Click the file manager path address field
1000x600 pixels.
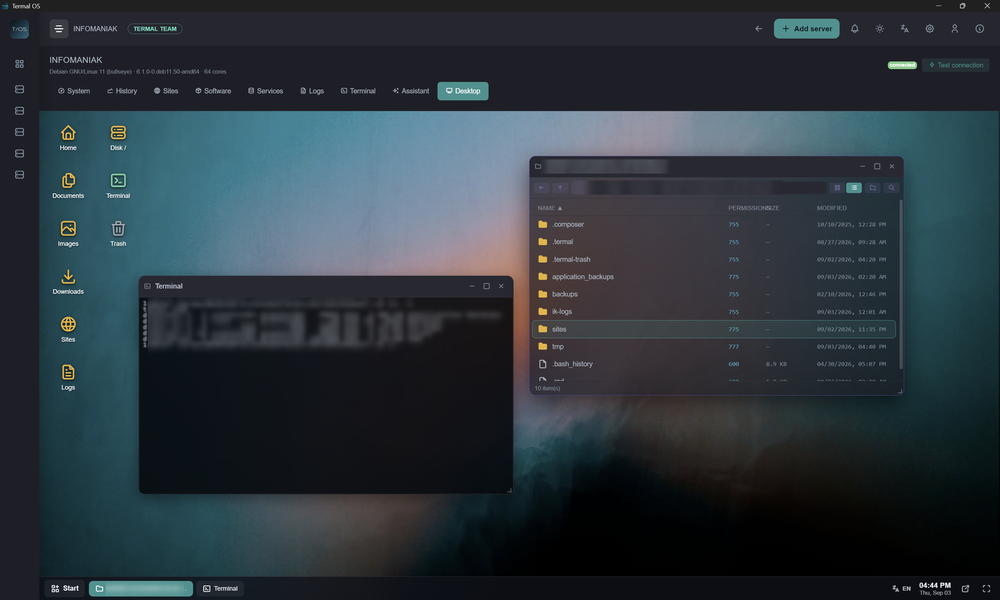coord(698,187)
